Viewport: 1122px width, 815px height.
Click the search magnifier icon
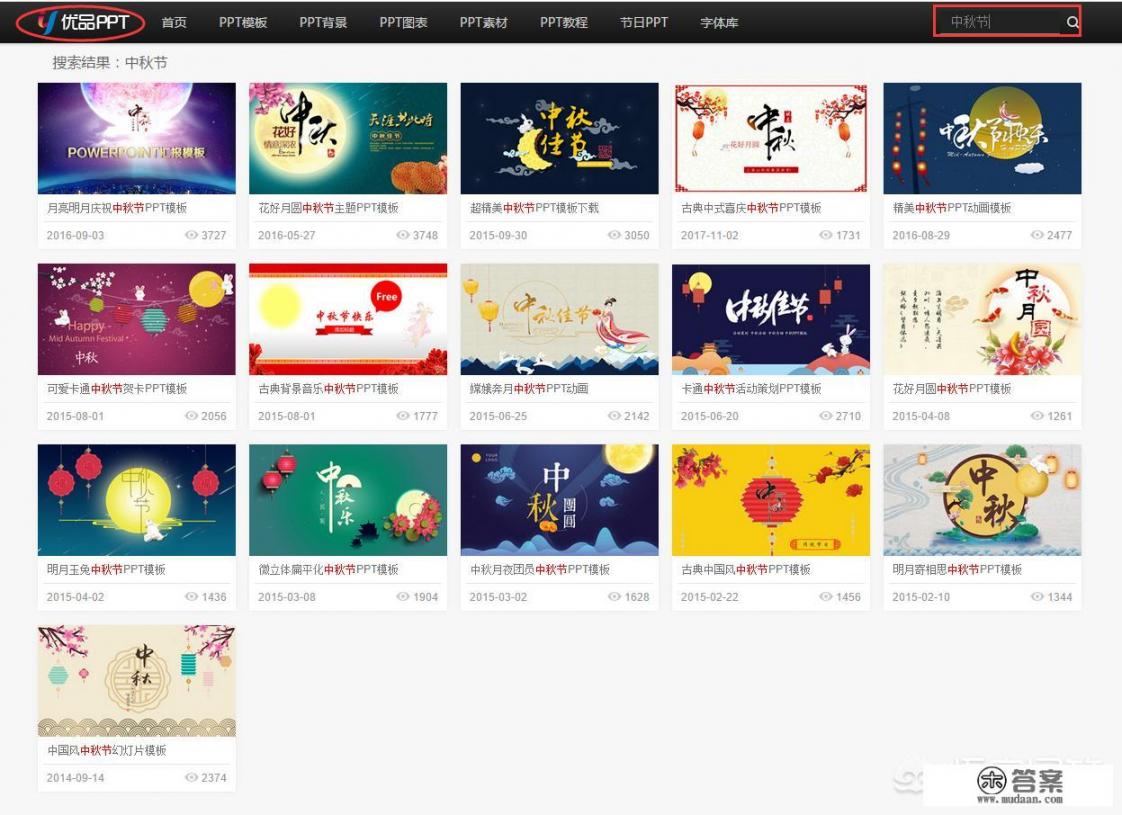1072,22
